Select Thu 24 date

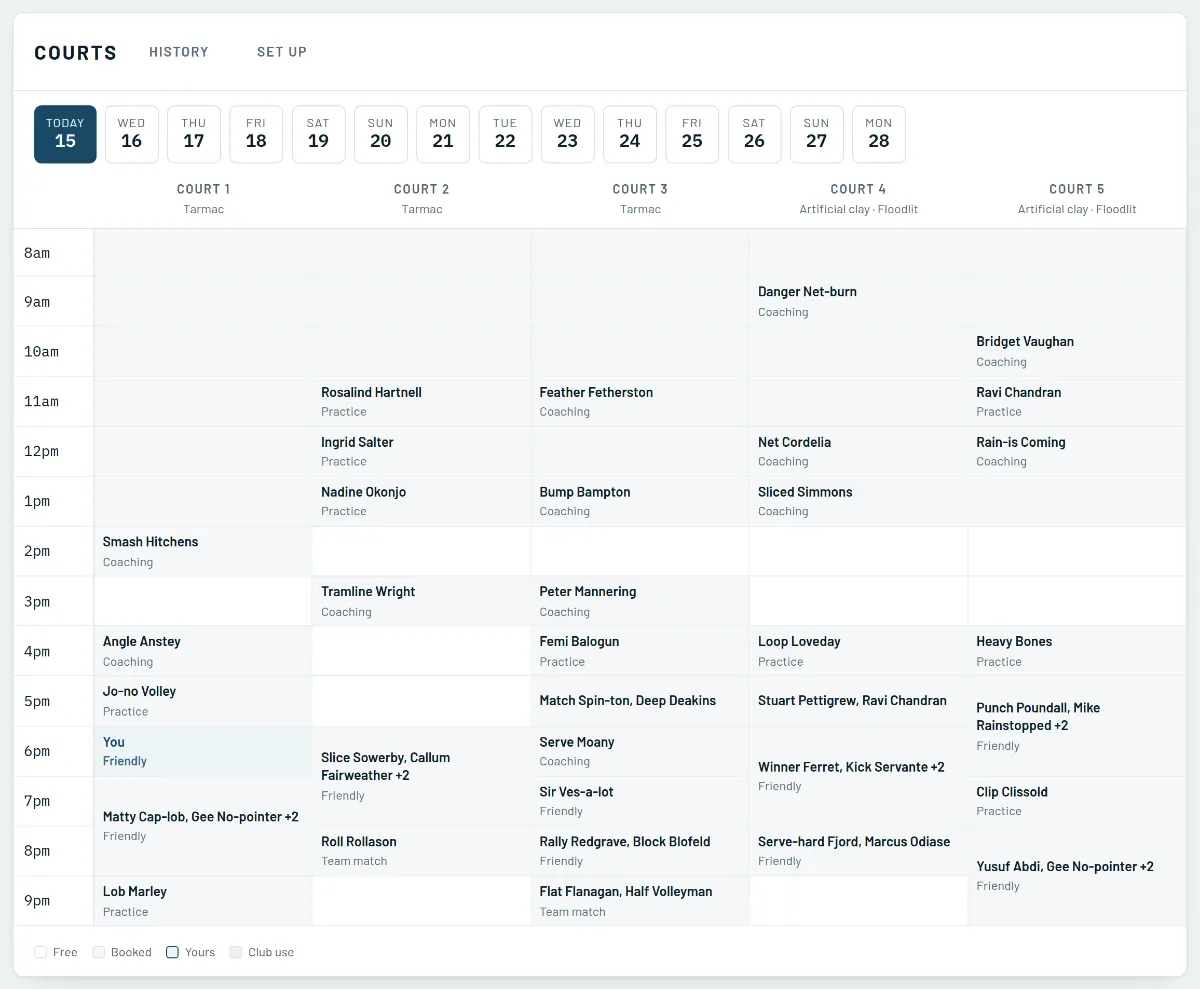pyautogui.click(x=630, y=134)
